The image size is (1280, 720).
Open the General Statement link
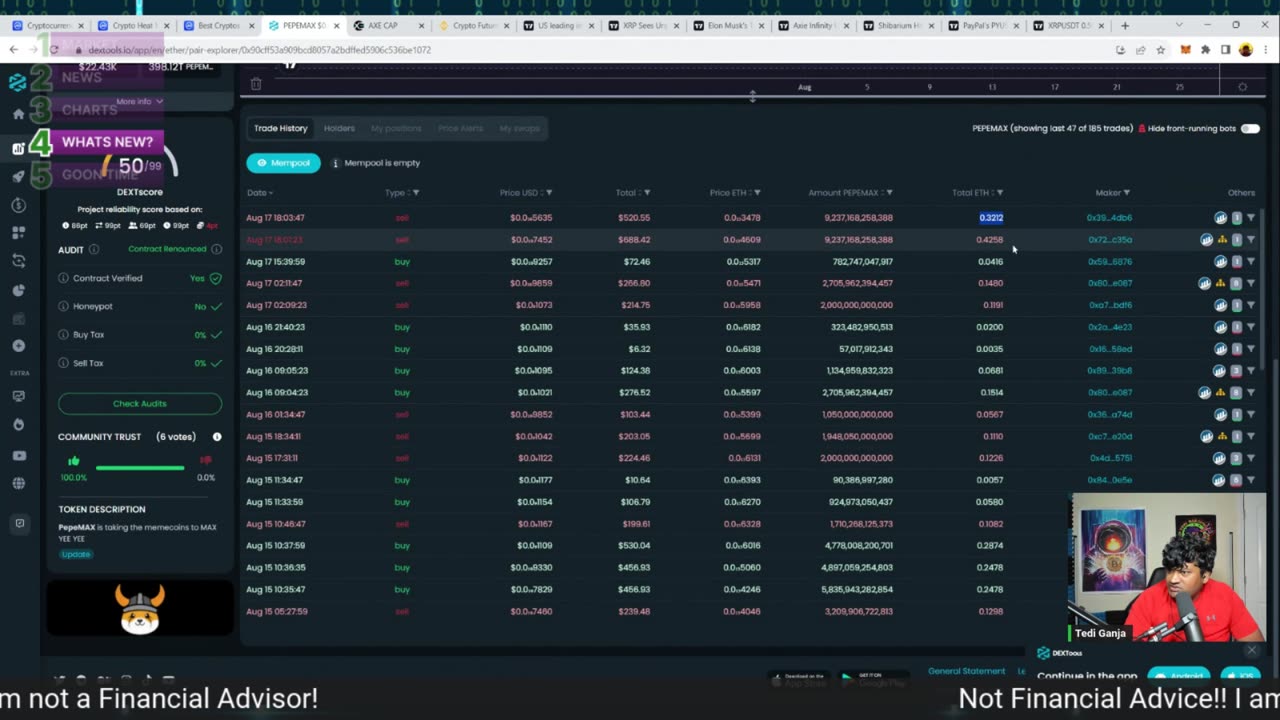click(x=966, y=671)
